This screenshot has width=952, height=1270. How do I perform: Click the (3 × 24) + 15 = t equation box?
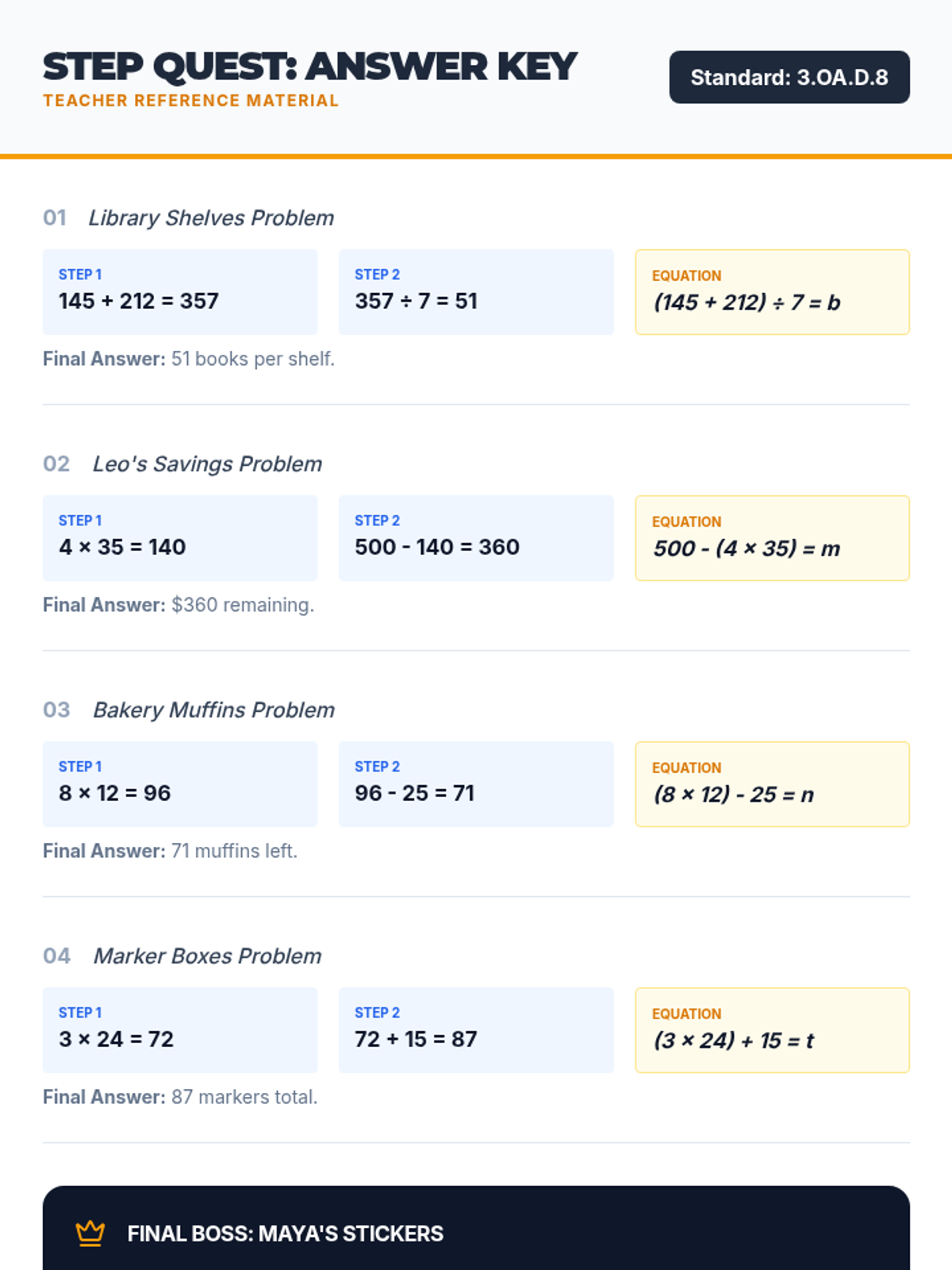(x=772, y=1030)
